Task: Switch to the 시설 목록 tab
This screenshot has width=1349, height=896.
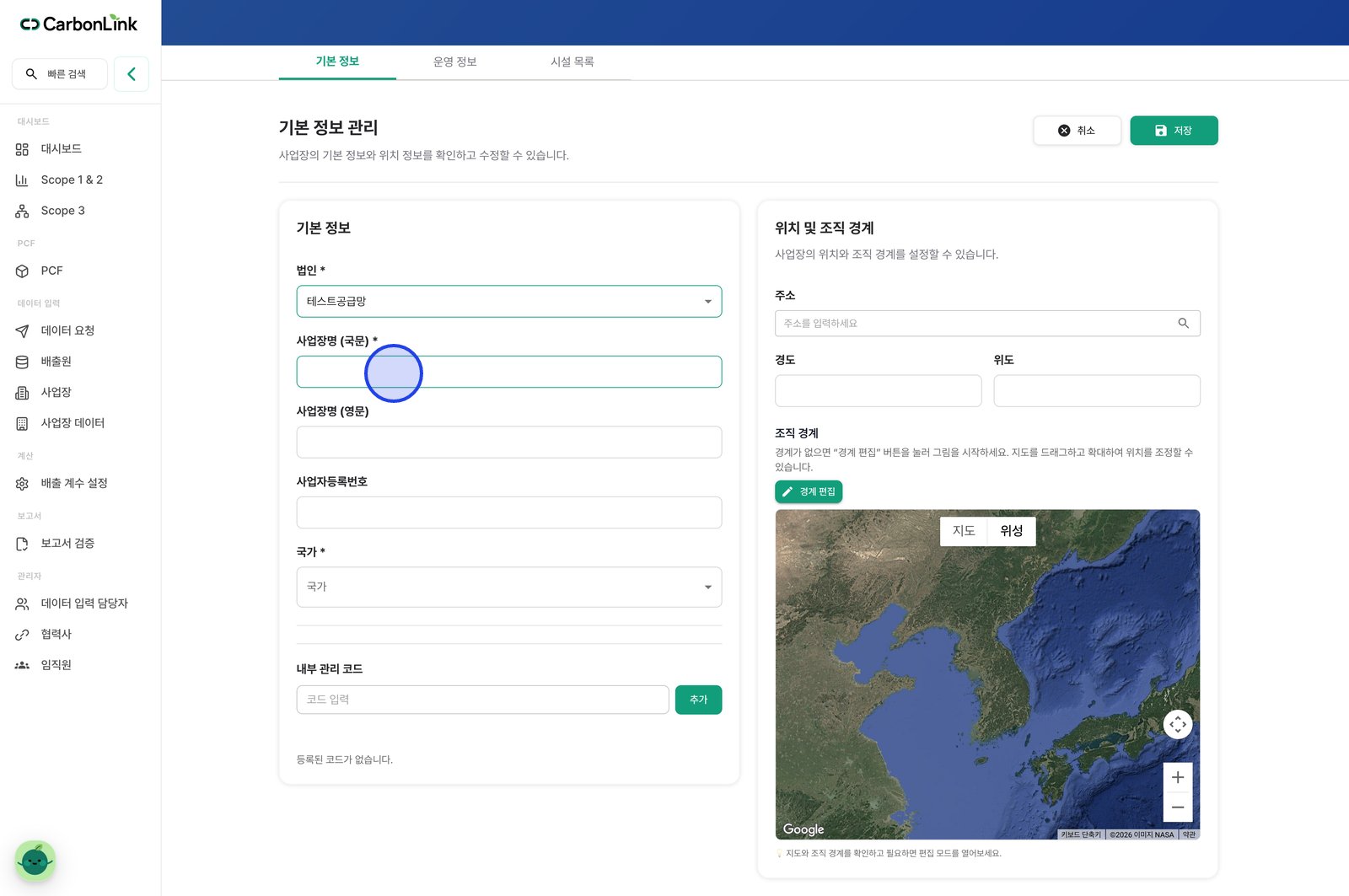Action: tap(572, 62)
